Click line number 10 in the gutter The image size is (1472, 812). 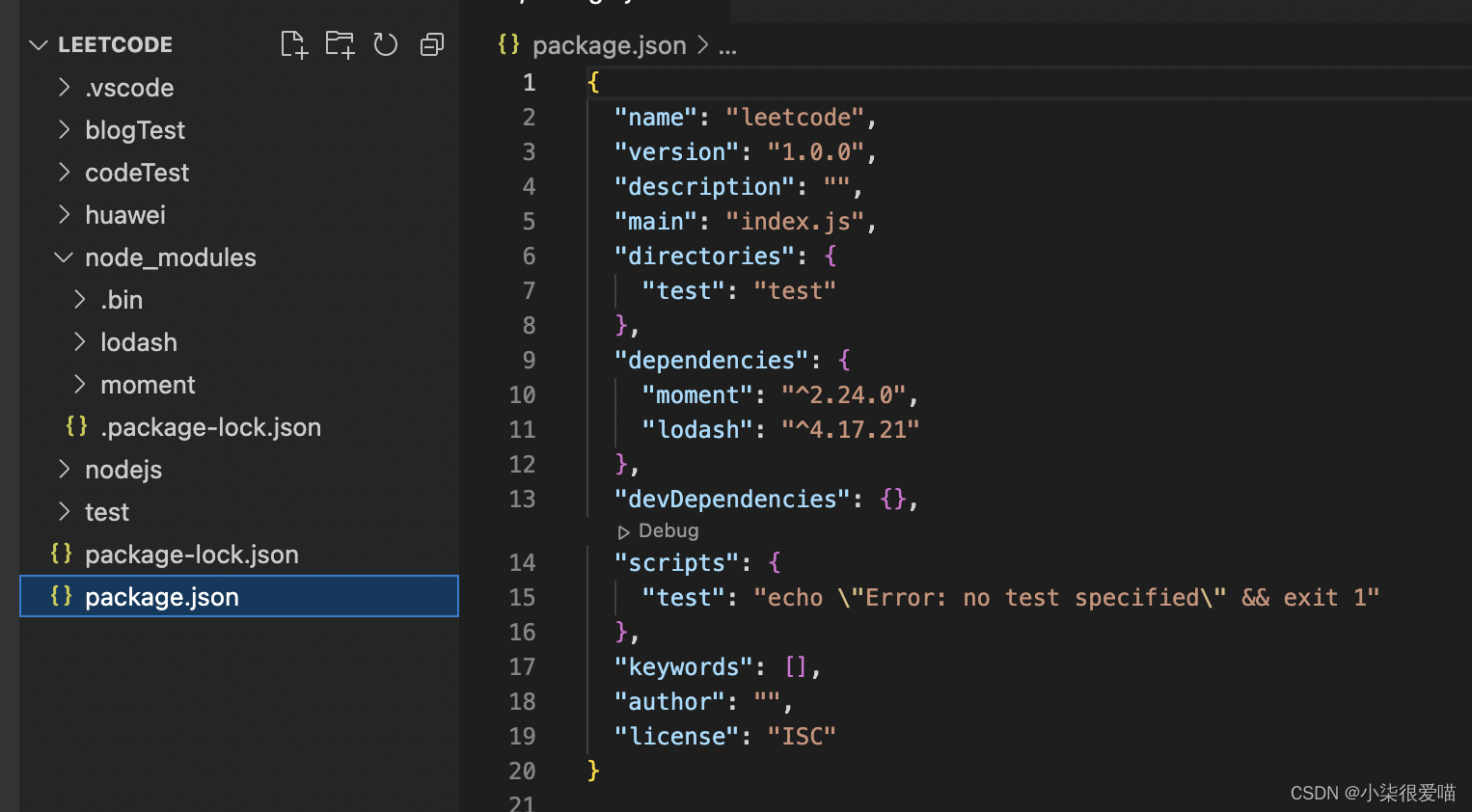(522, 395)
